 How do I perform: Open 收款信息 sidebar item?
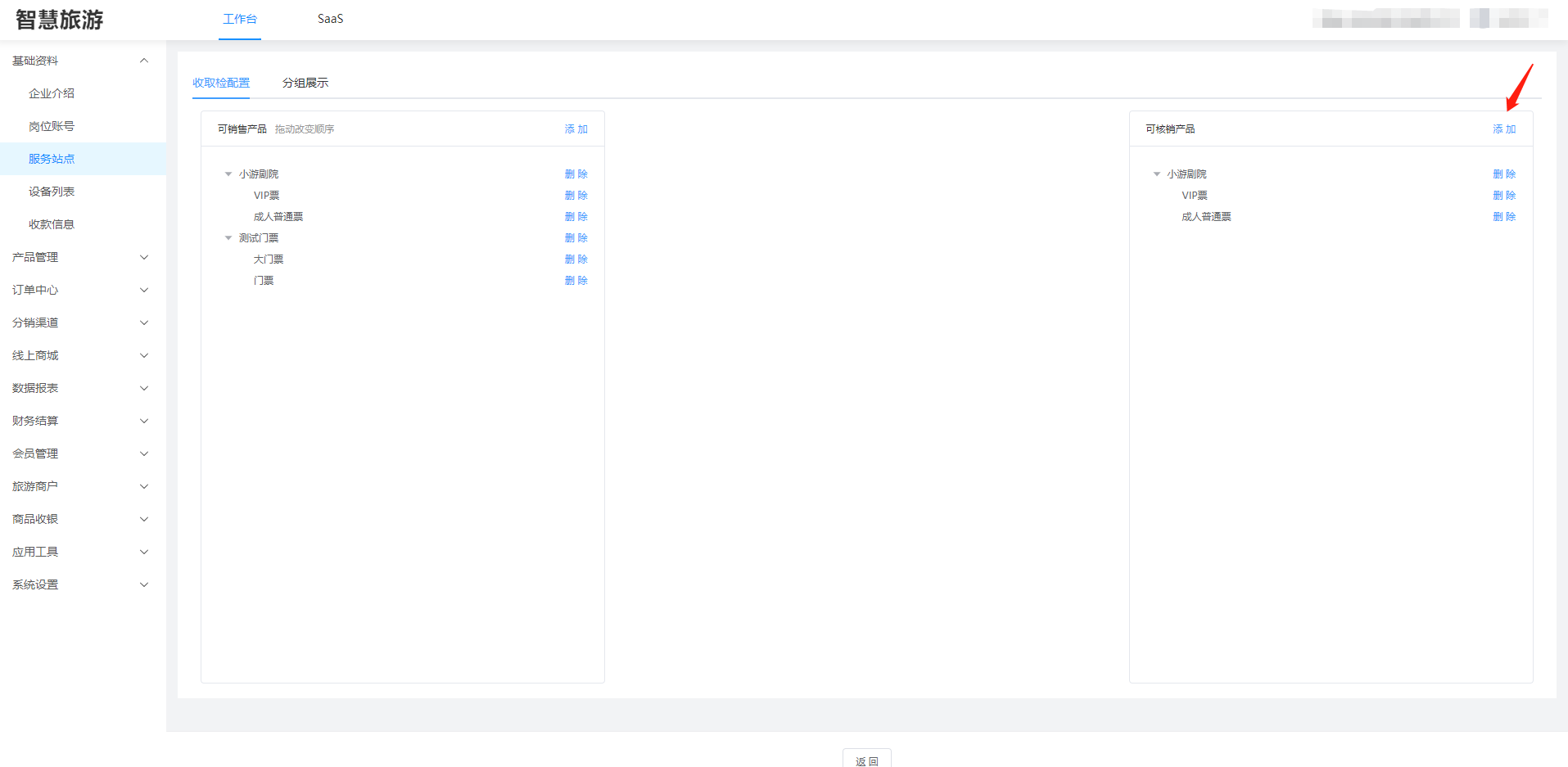click(52, 224)
